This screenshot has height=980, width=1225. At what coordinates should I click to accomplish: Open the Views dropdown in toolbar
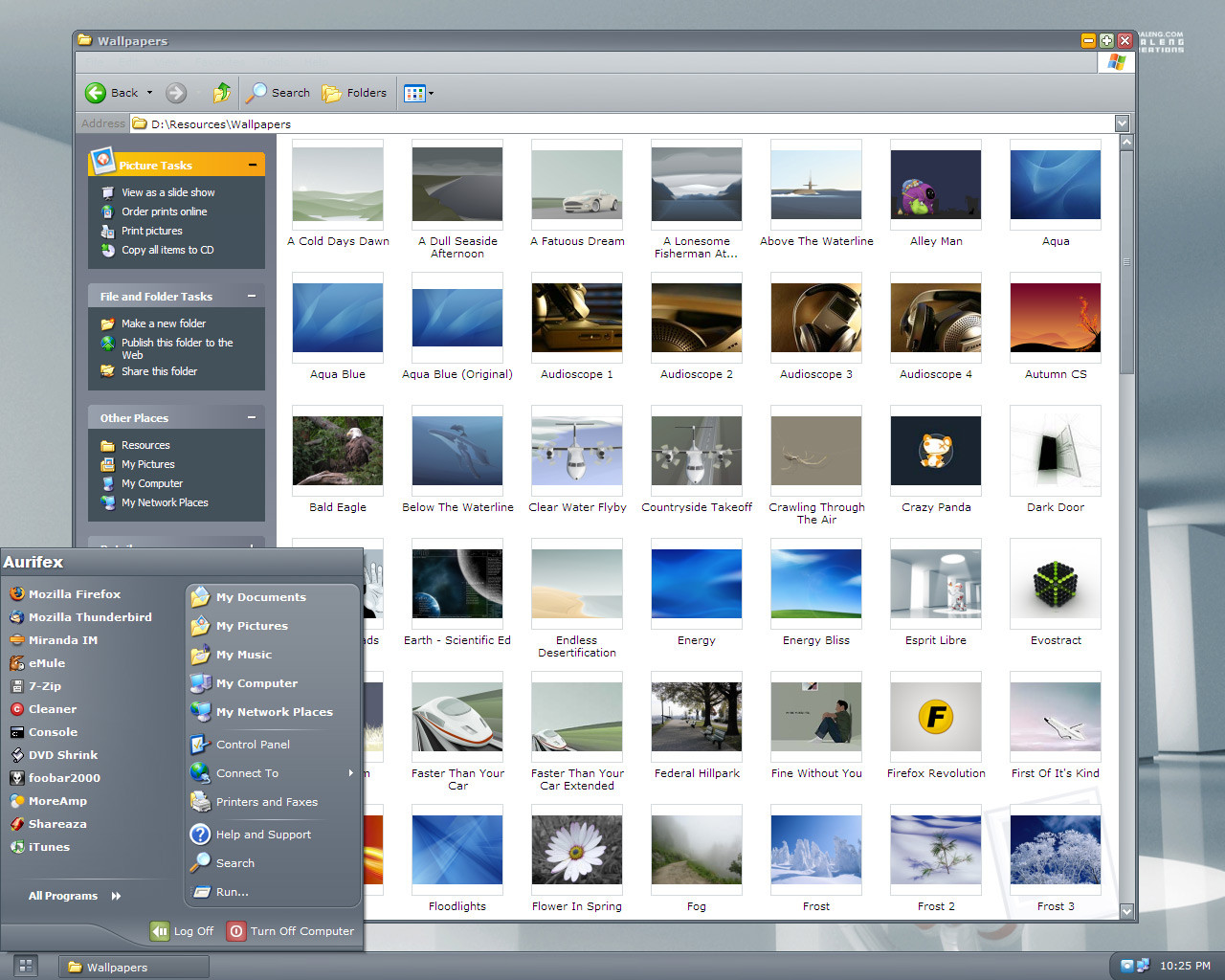pyautogui.click(x=419, y=93)
